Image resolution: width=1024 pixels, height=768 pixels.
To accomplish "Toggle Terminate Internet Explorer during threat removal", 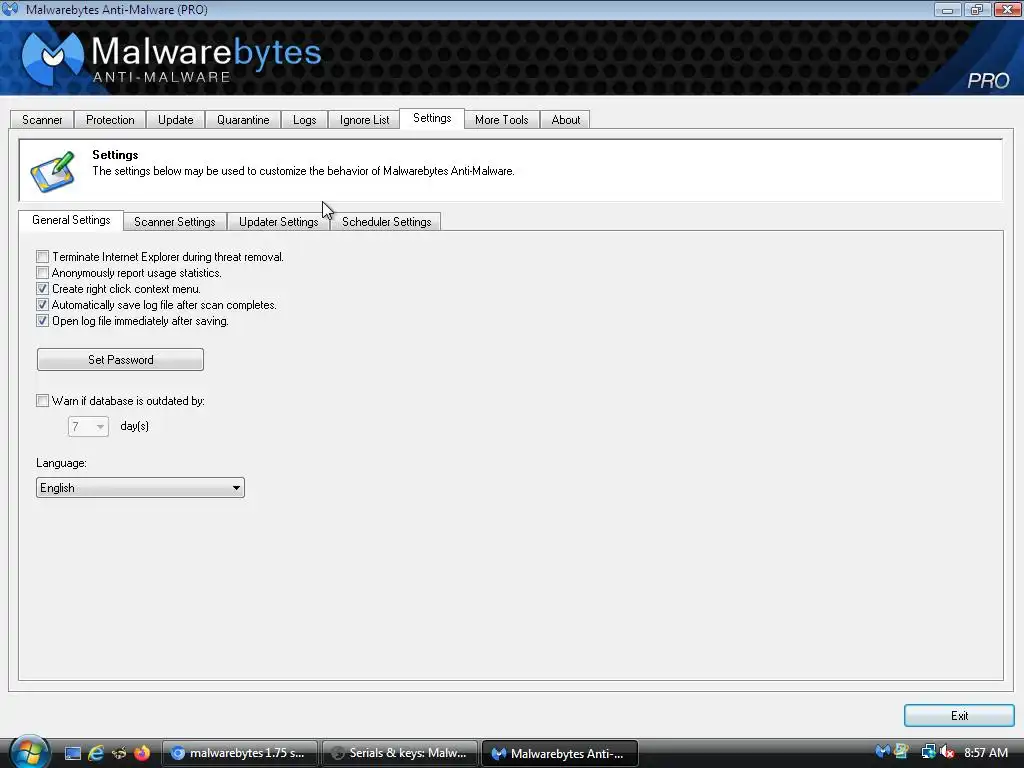I will click(x=42, y=257).
